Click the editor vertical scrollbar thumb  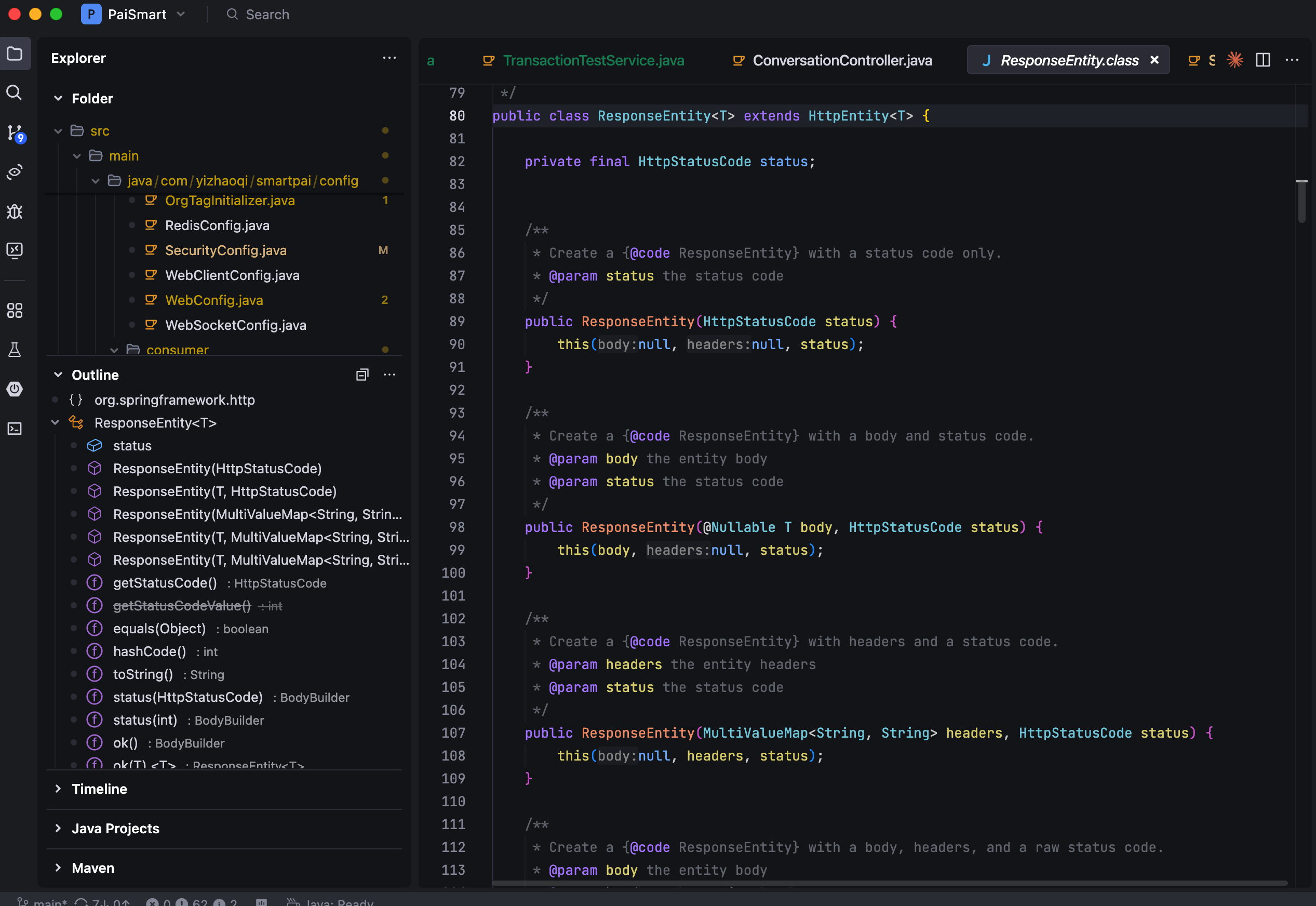[x=1301, y=202]
